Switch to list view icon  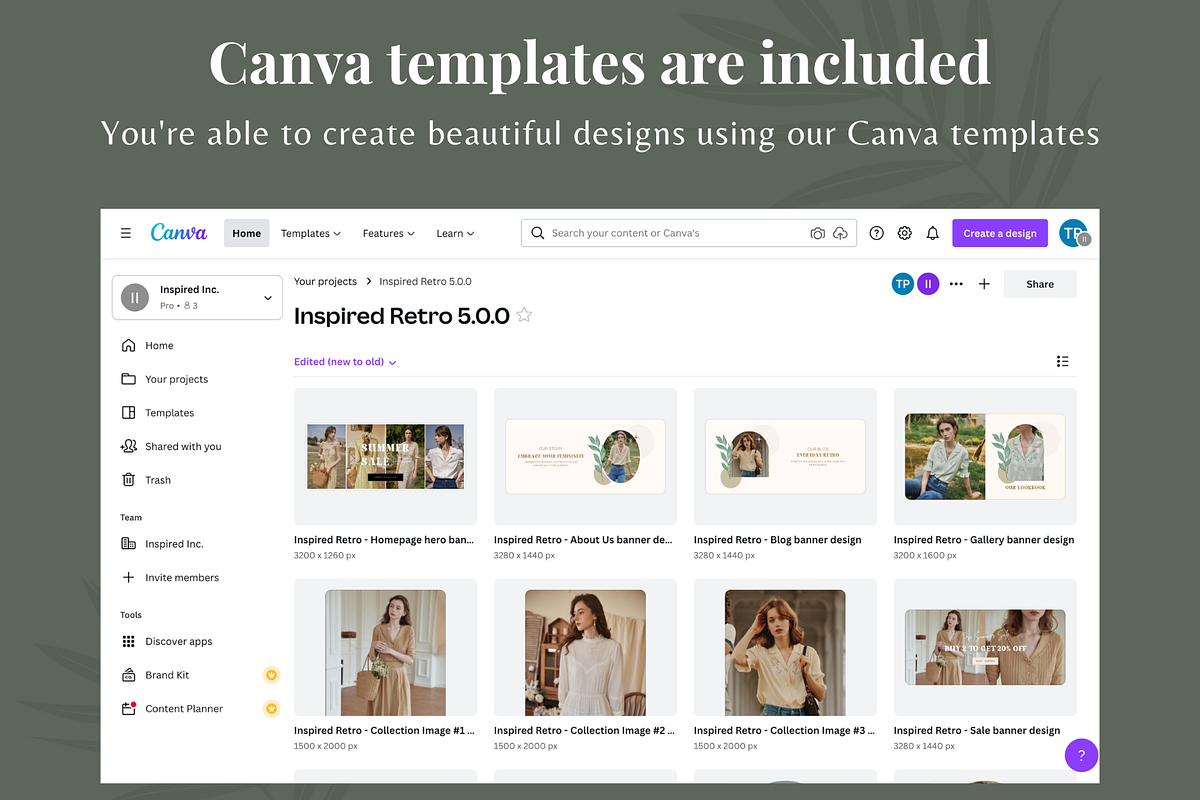coord(1063,361)
